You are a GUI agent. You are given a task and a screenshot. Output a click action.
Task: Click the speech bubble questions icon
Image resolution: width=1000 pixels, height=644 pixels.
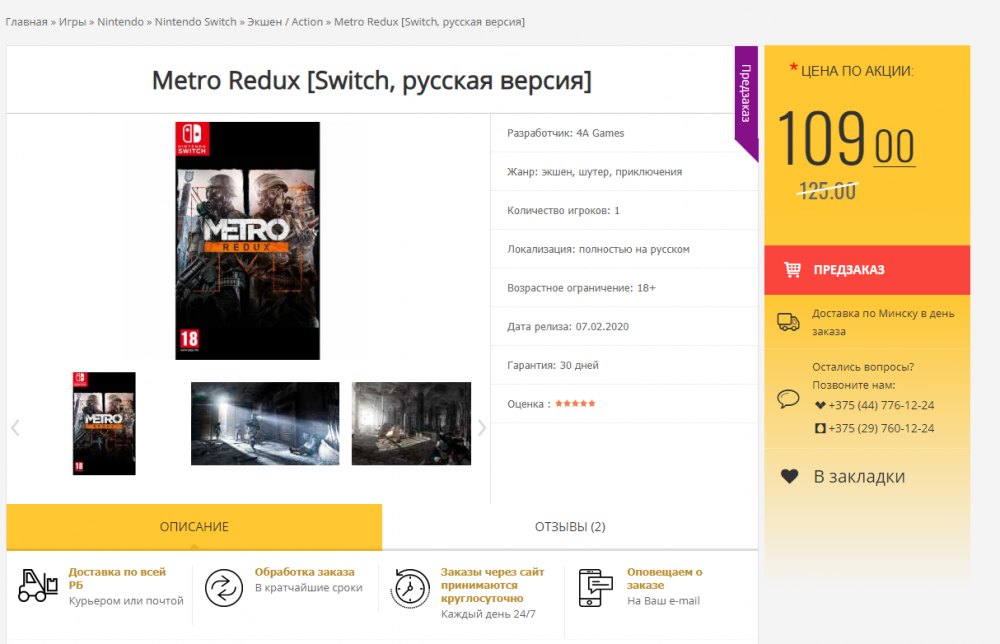788,398
